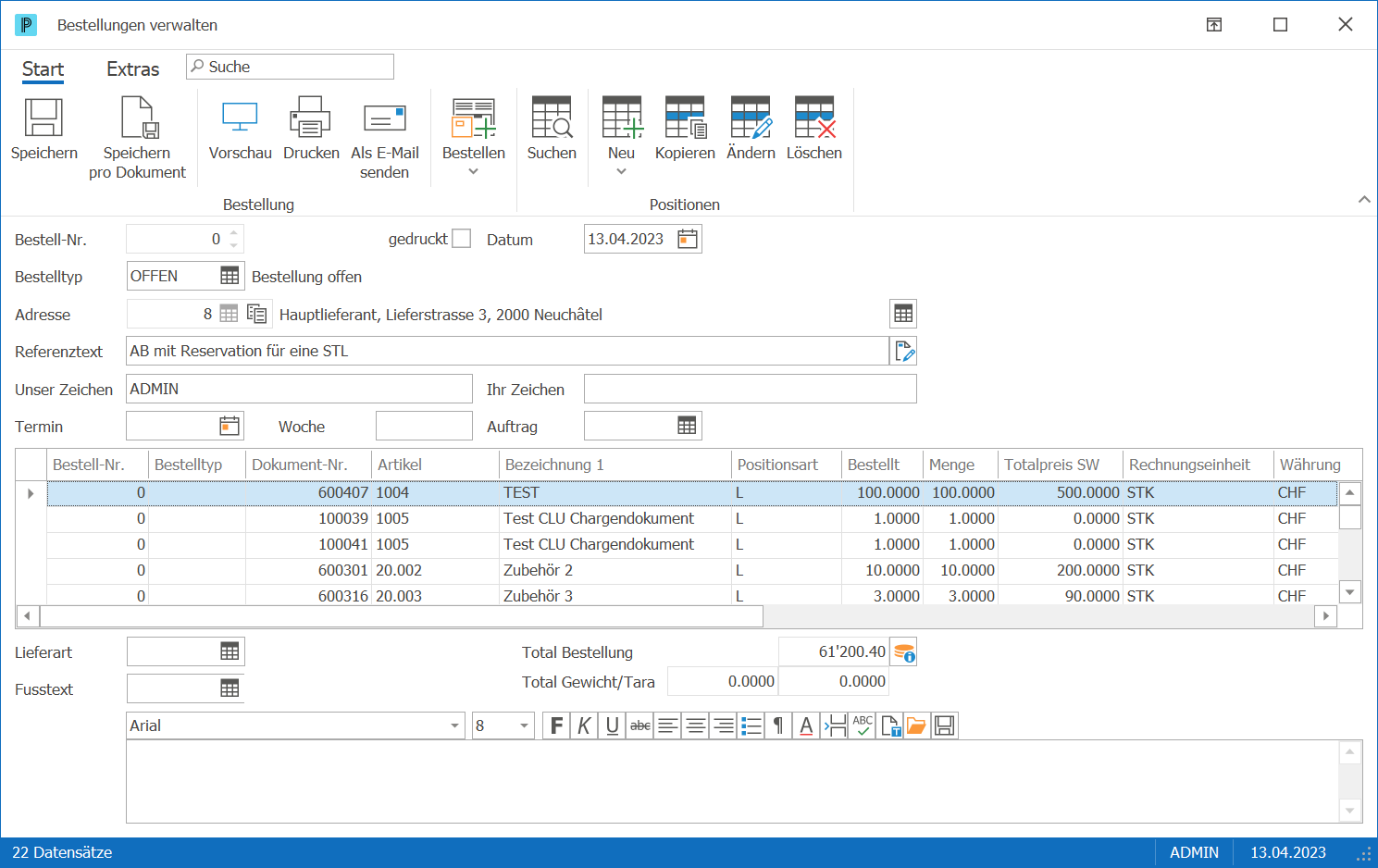1378x868 pixels.
Task: Open the Arial font dropdown
Action: (x=454, y=725)
